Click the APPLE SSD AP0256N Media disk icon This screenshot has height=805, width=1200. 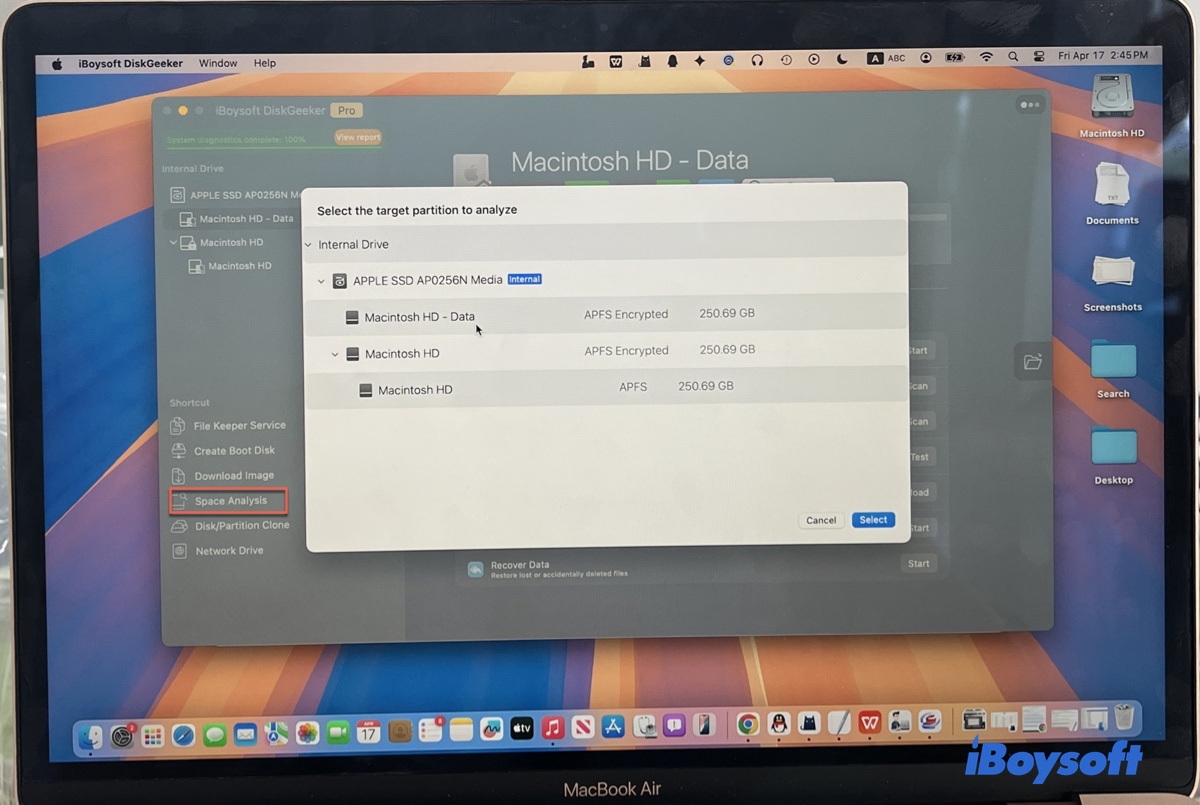340,280
